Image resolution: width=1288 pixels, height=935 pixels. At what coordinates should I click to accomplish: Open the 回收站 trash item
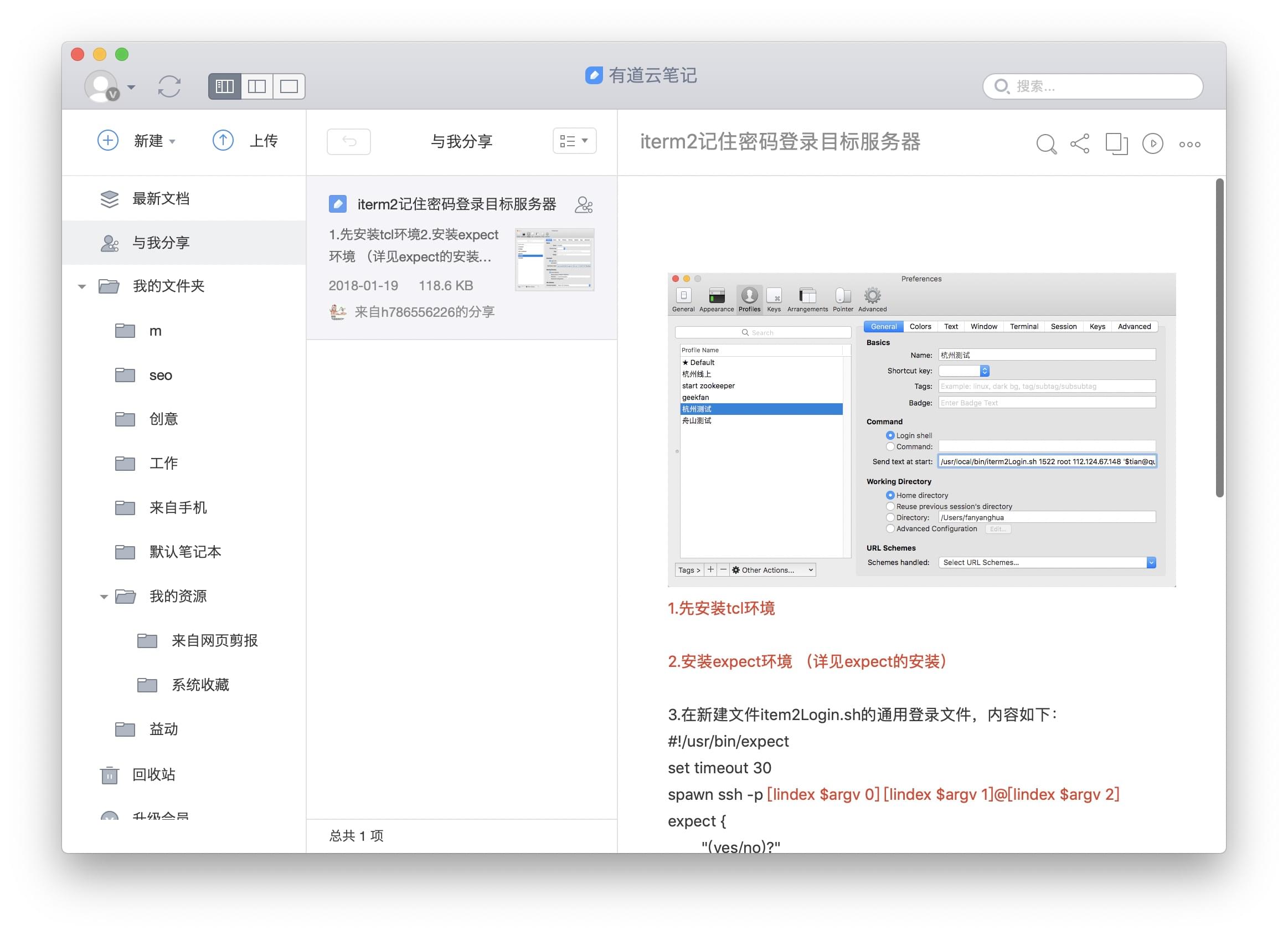click(153, 774)
